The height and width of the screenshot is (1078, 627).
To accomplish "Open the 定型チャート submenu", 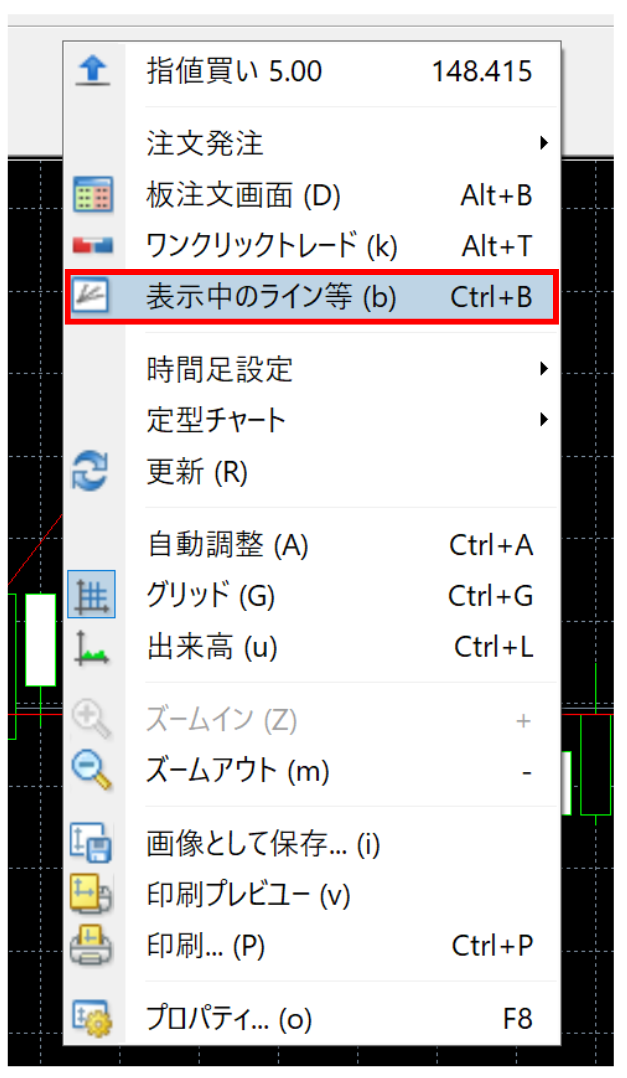I will (x=312, y=420).
